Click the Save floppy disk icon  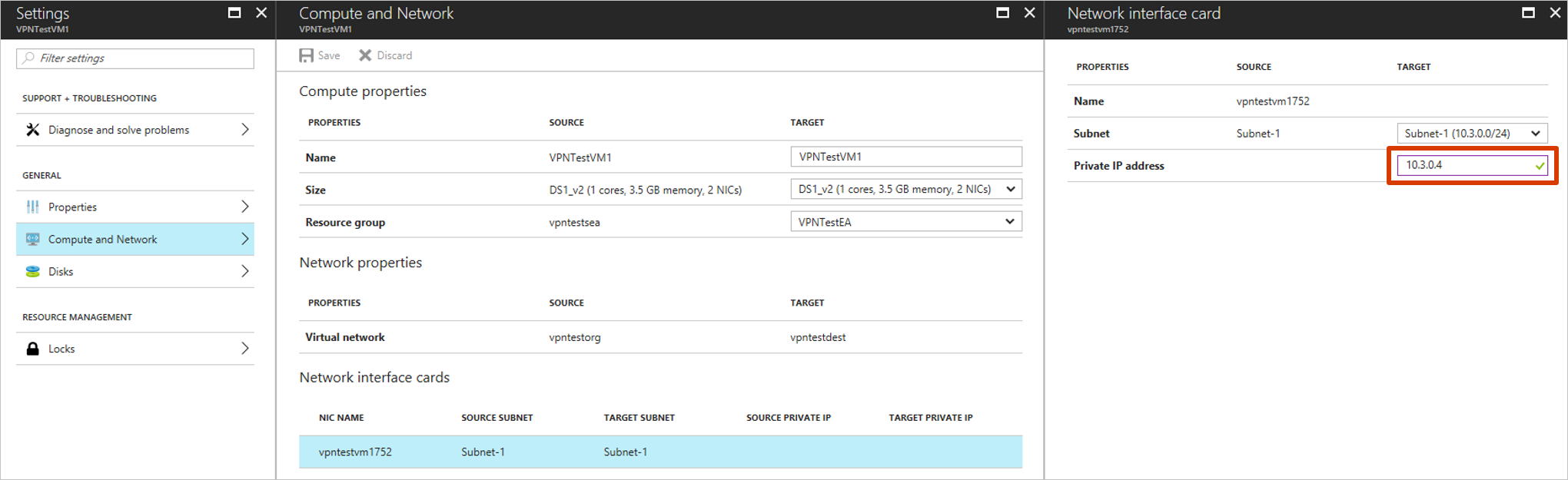(x=306, y=55)
